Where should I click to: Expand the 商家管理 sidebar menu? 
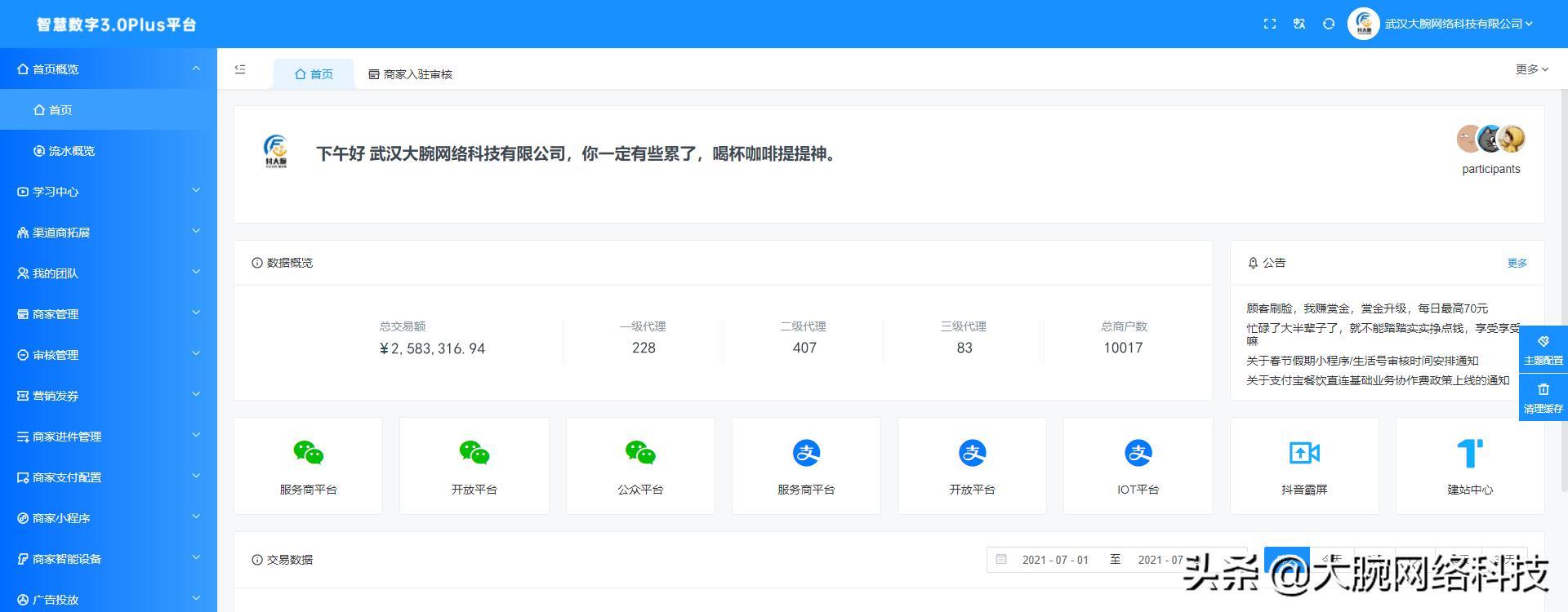109,314
